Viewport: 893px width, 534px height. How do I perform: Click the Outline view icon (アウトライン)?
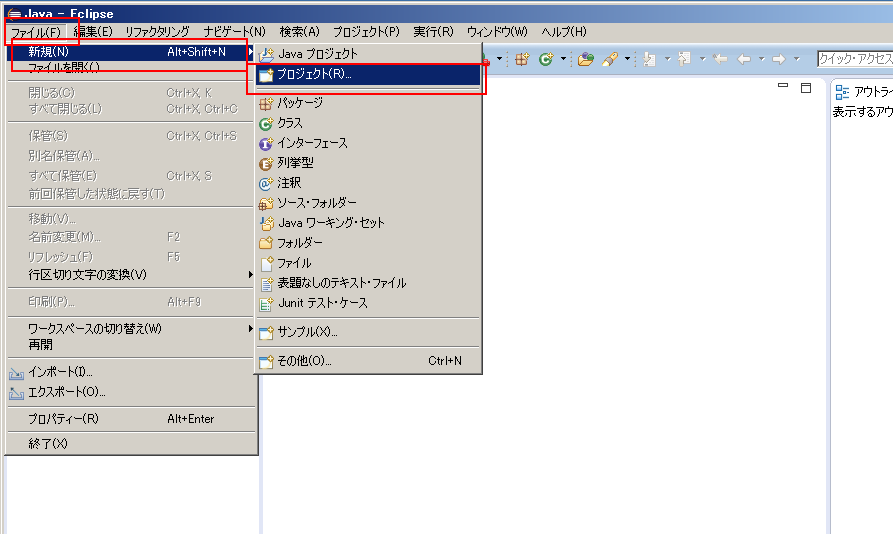(x=842, y=92)
